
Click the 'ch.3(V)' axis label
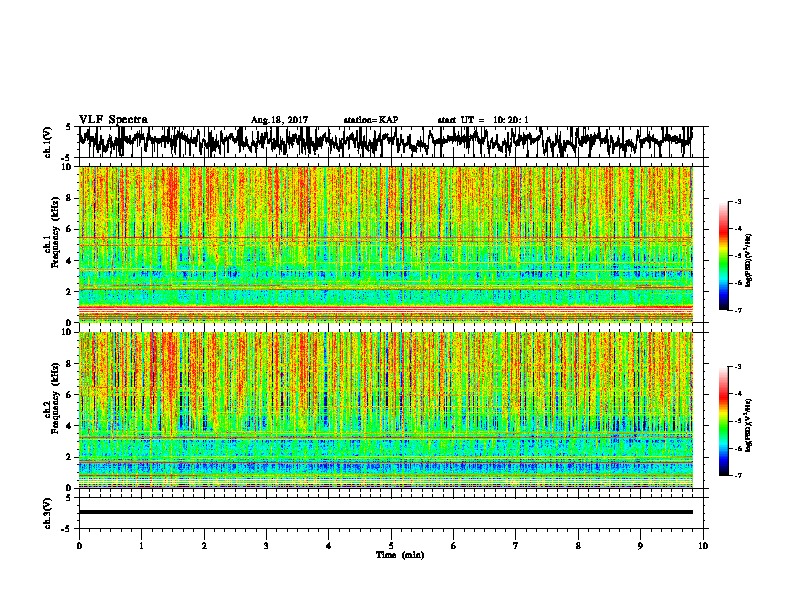pos(47,513)
